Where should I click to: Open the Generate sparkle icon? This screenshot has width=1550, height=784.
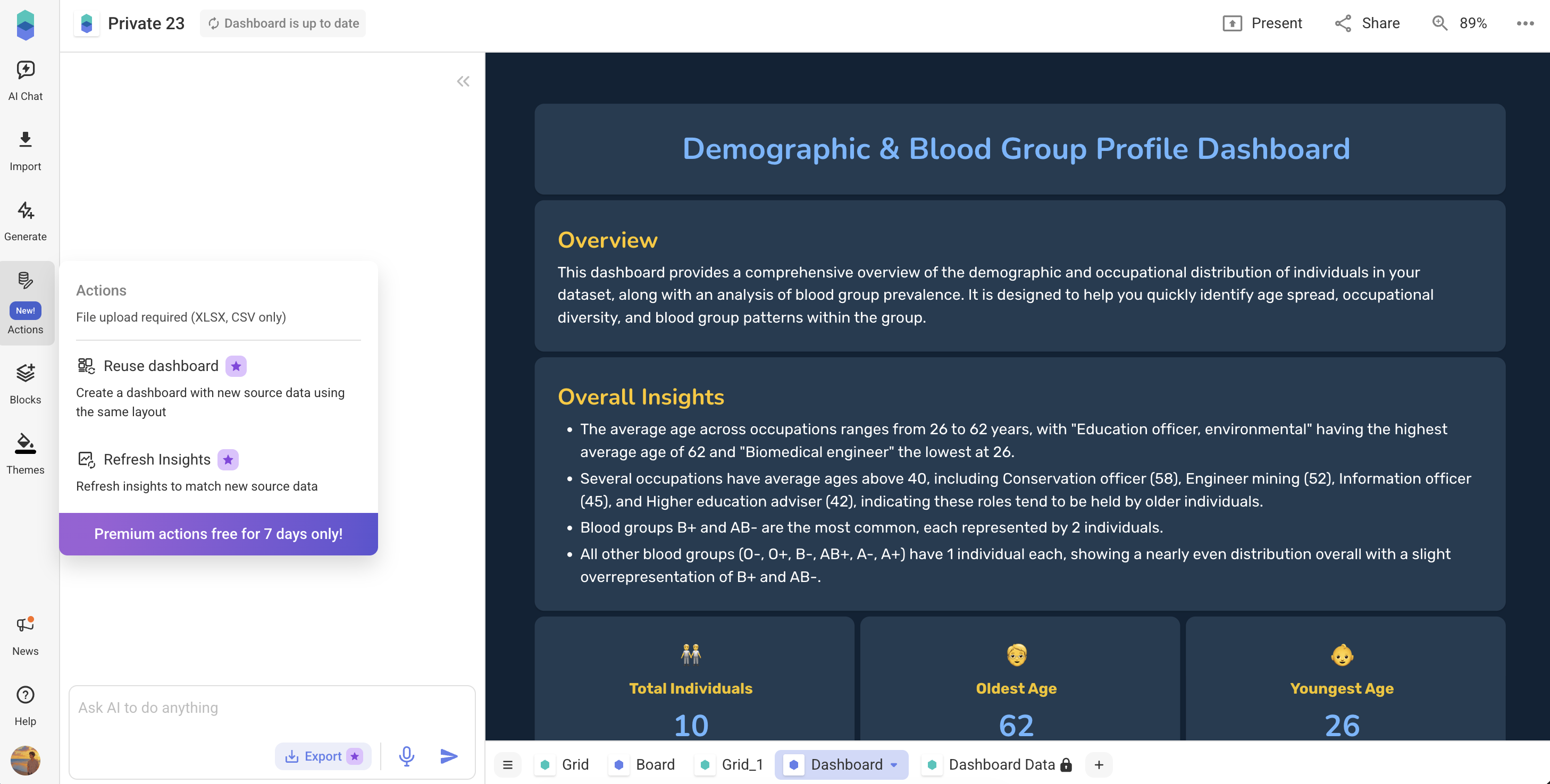click(26, 210)
